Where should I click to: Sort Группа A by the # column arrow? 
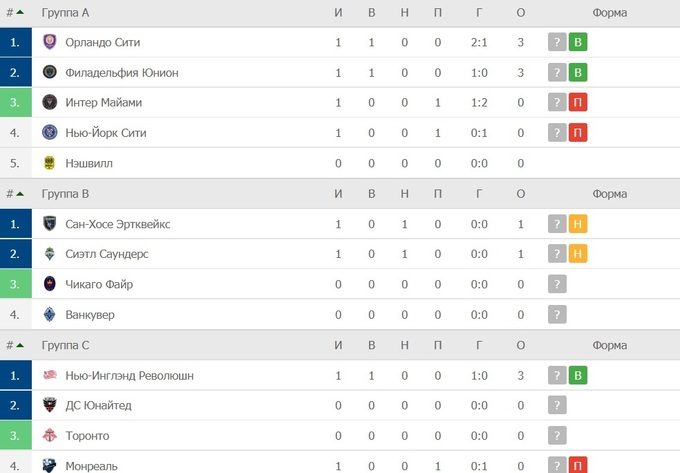pos(14,13)
